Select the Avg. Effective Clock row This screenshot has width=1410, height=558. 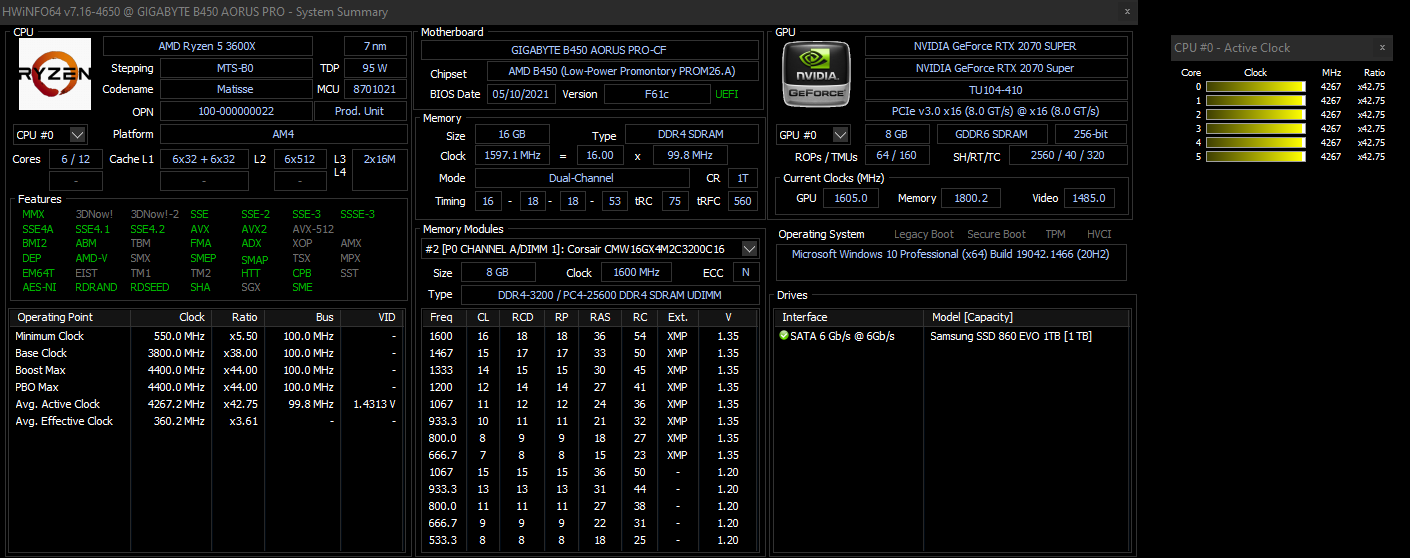205,421
